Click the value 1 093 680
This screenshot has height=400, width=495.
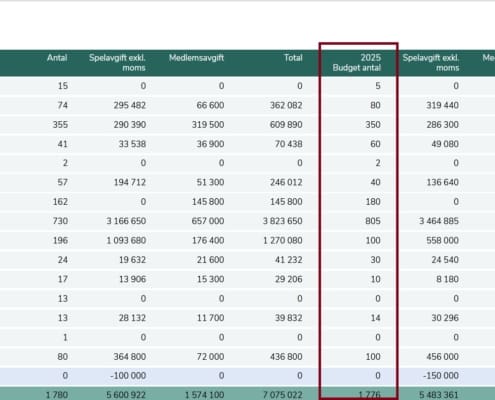[x=126, y=240]
